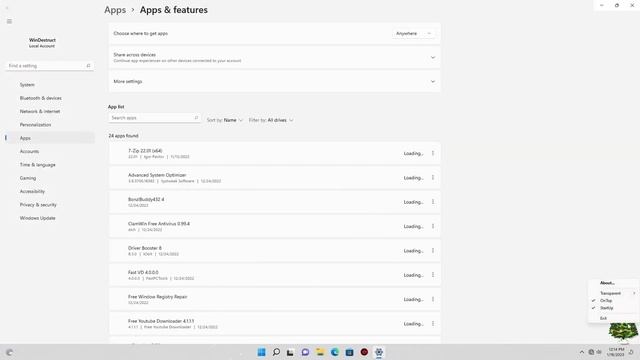Open the Sort by Name dropdown
Viewport: 640px width, 360px height.
tap(224, 120)
